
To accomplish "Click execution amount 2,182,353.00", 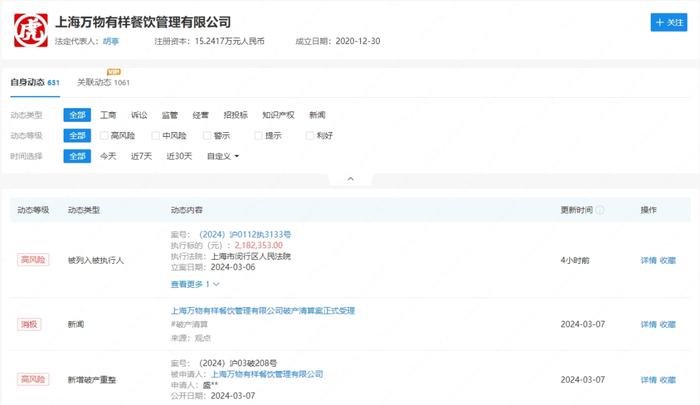I will (x=258, y=245).
